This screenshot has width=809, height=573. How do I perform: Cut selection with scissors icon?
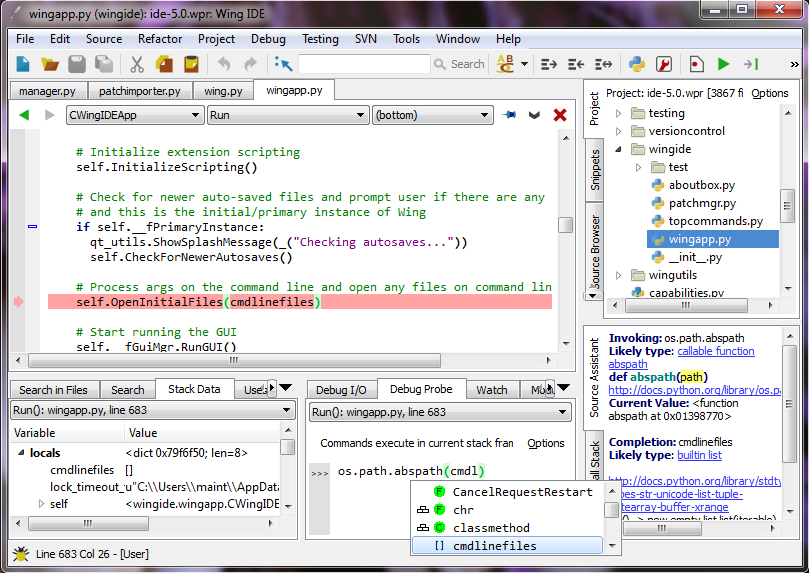click(137, 64)
